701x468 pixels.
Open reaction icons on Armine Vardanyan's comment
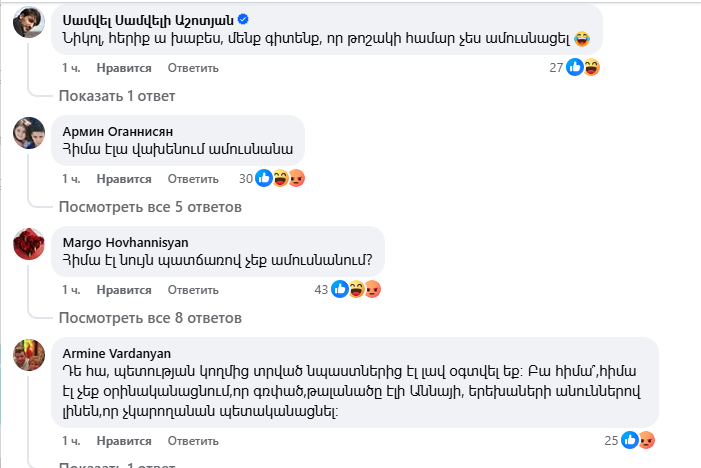[x=636, y=440]
